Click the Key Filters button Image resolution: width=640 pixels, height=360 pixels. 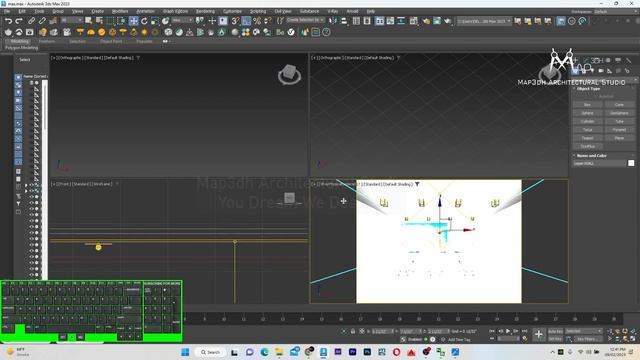click(588, 339)
